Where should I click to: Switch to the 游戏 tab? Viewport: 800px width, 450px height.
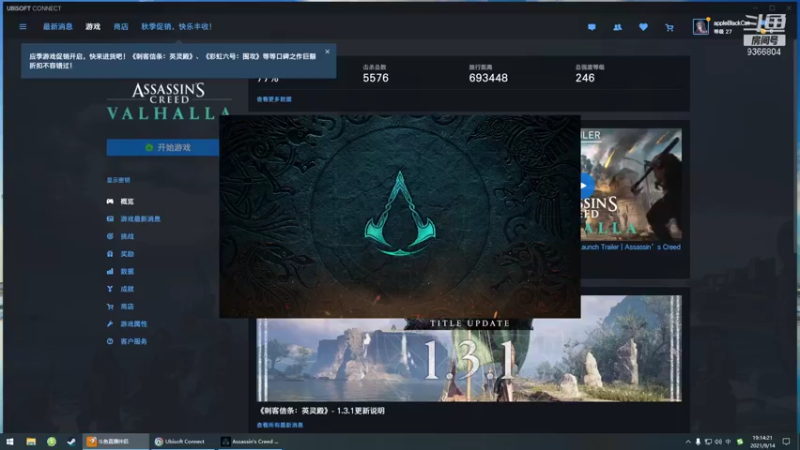pos(93,27)
